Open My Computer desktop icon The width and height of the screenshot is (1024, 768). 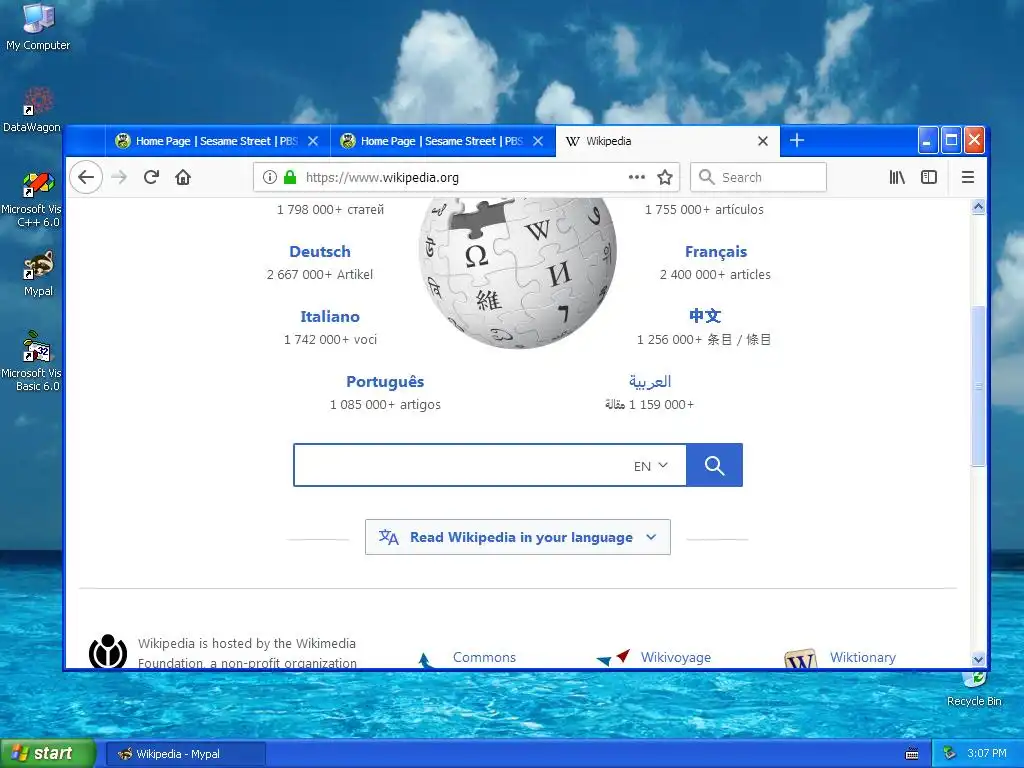point(38,26)
